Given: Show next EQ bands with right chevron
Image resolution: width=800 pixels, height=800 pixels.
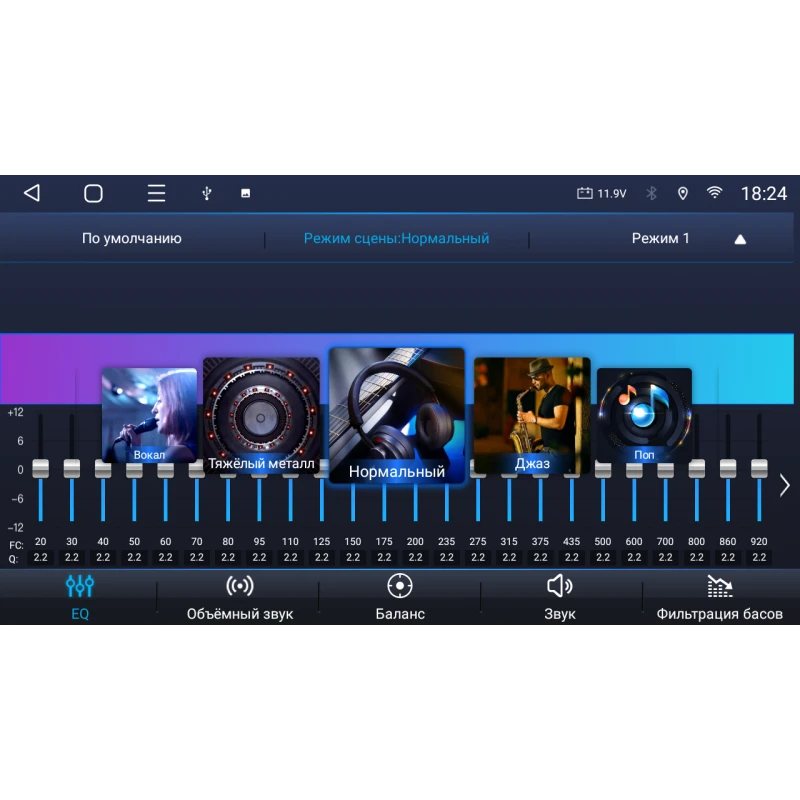Looking at the screenshot, I should click(785, 485).
